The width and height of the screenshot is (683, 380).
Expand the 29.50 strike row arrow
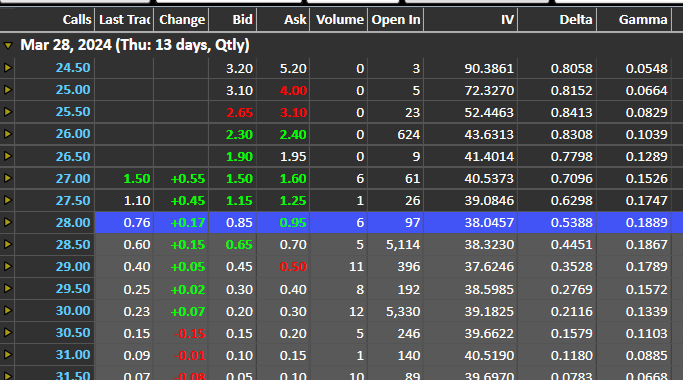click(7, 288)
